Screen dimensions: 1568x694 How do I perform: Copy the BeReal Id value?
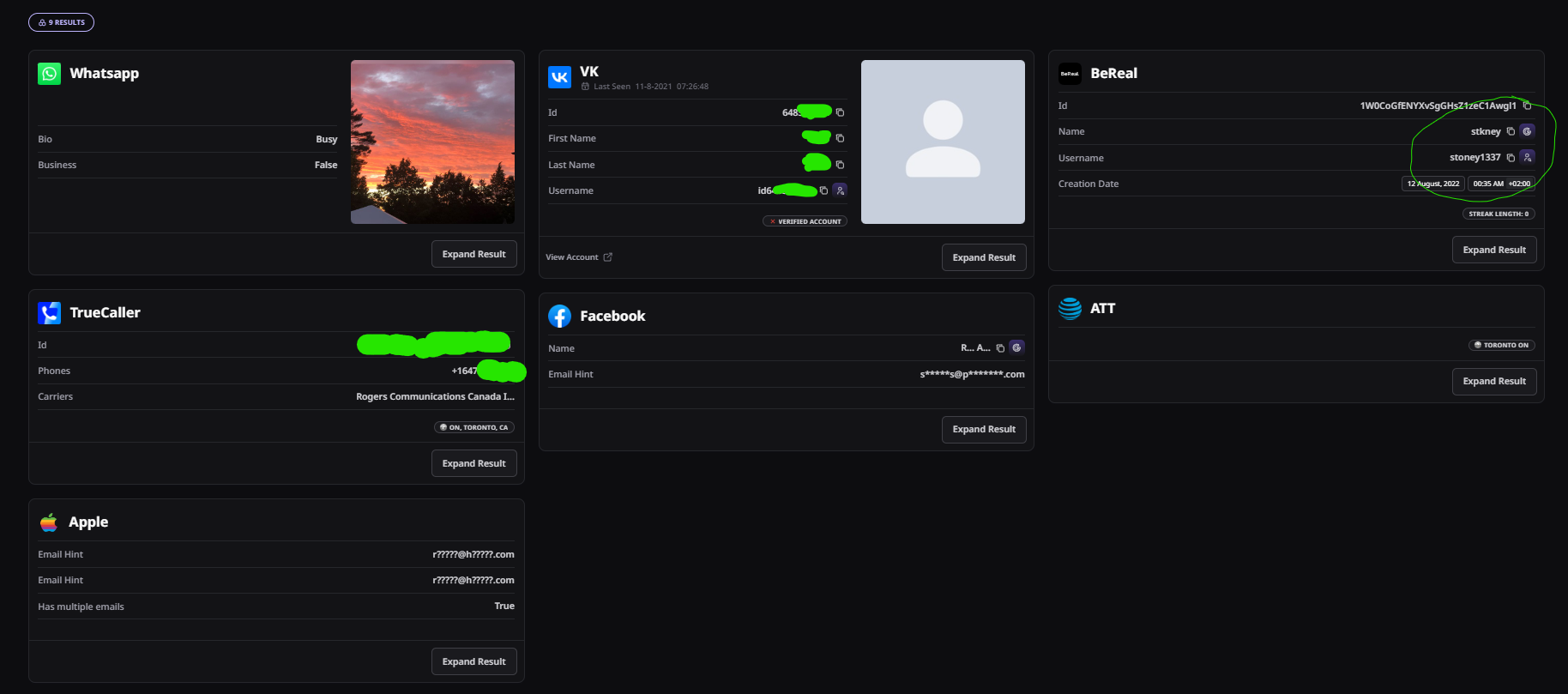pos(1527,106)
